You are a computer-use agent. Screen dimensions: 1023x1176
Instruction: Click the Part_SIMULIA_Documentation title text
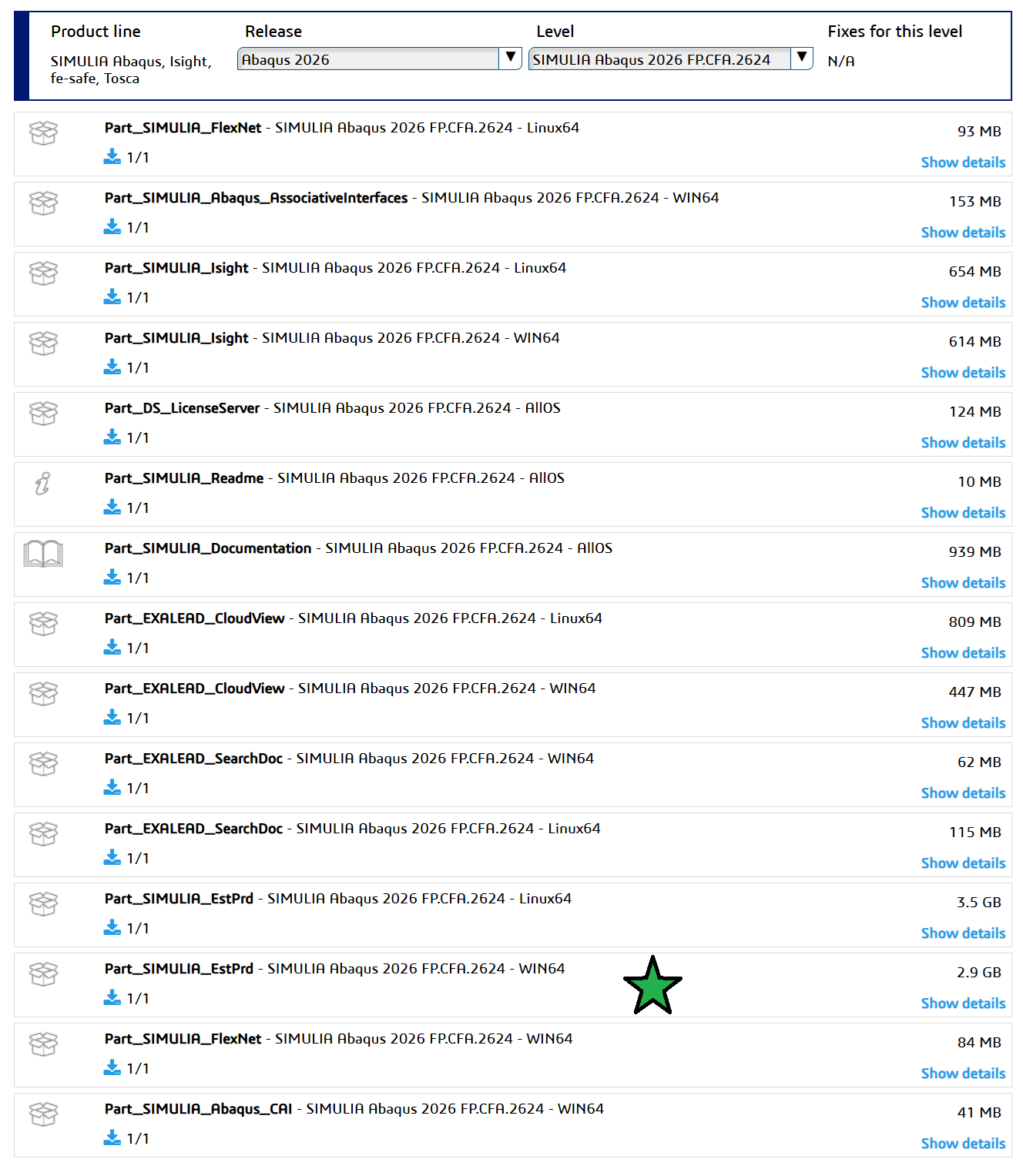tap(208, 548)
